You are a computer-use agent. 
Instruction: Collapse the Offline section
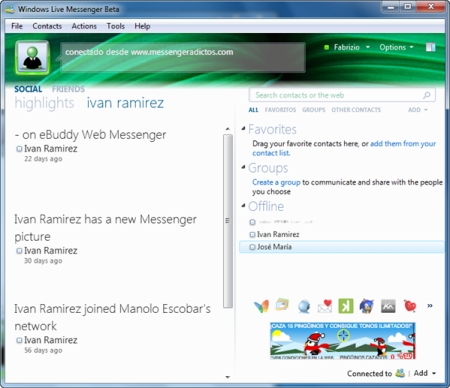coord(243,205)
